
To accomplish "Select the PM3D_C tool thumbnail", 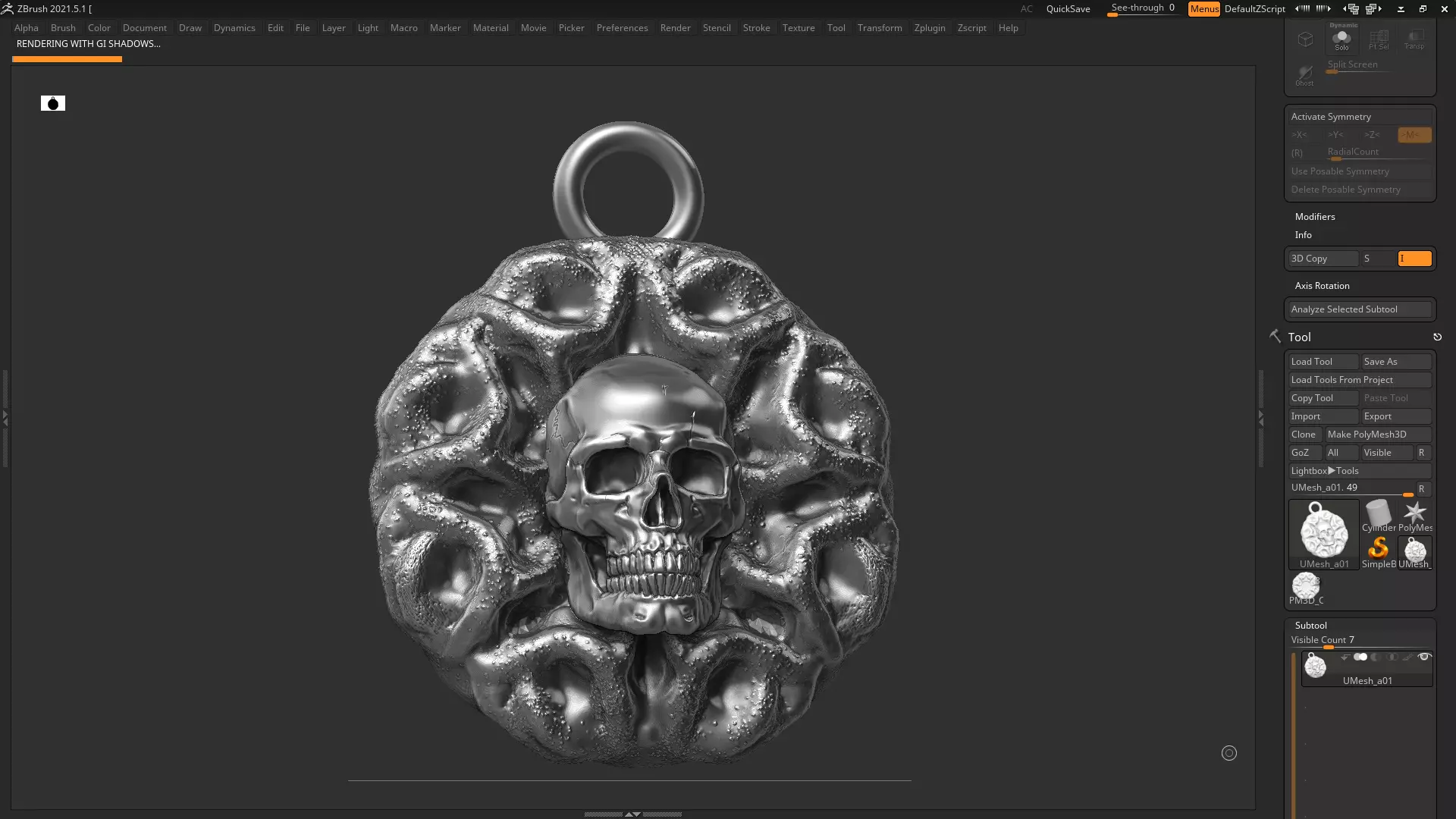I will pos(1306,588).
